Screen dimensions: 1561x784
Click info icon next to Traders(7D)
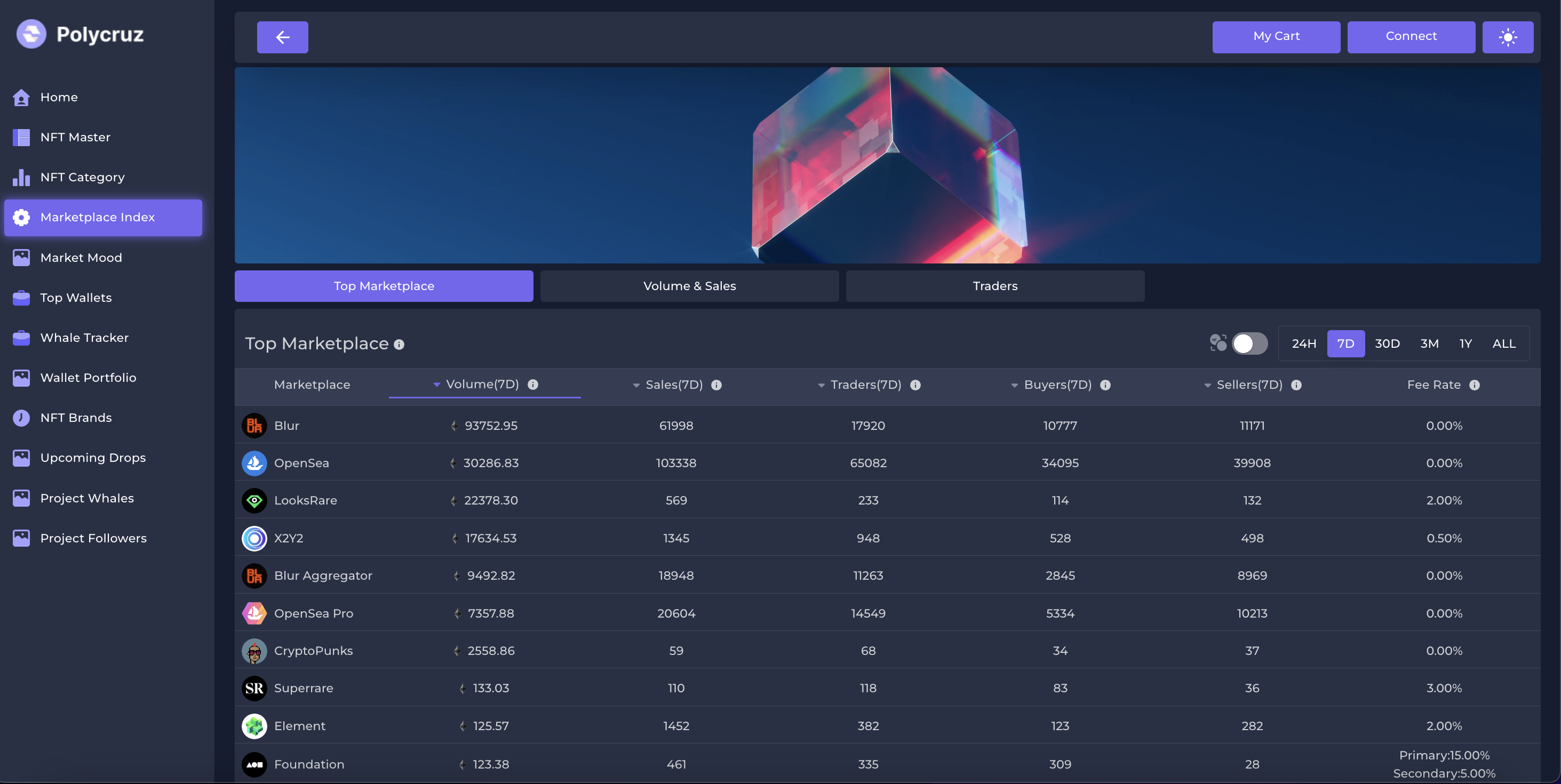pyautogui.click(x=915, y=386)
